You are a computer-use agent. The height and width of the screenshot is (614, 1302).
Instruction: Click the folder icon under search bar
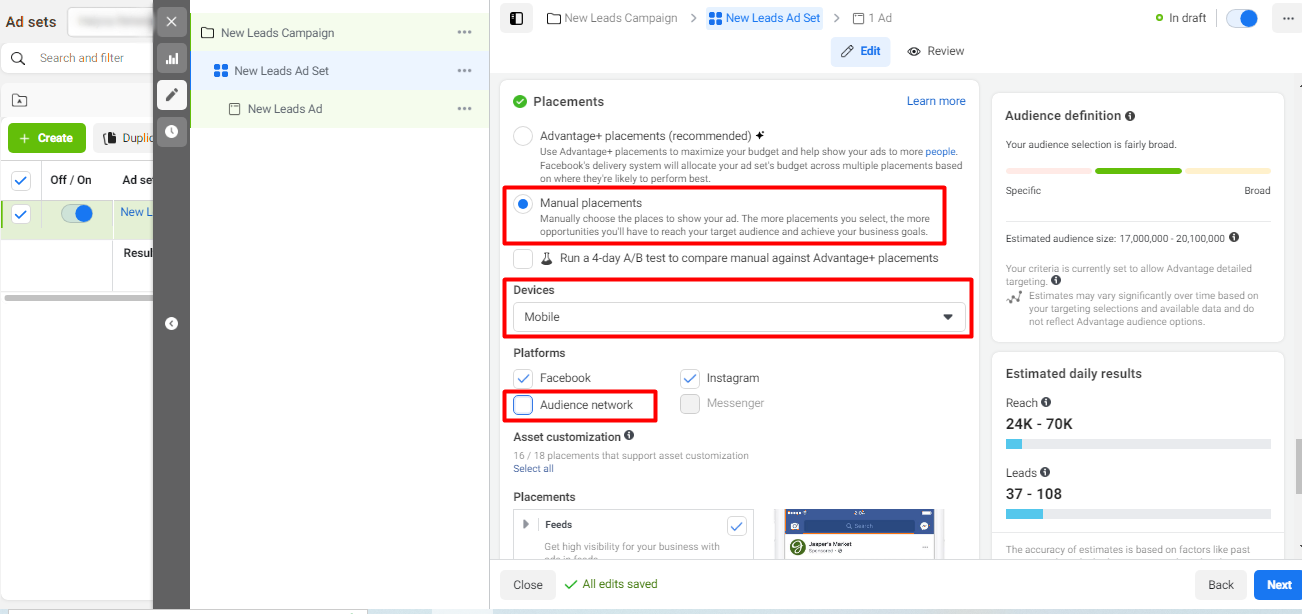point(19,100)
